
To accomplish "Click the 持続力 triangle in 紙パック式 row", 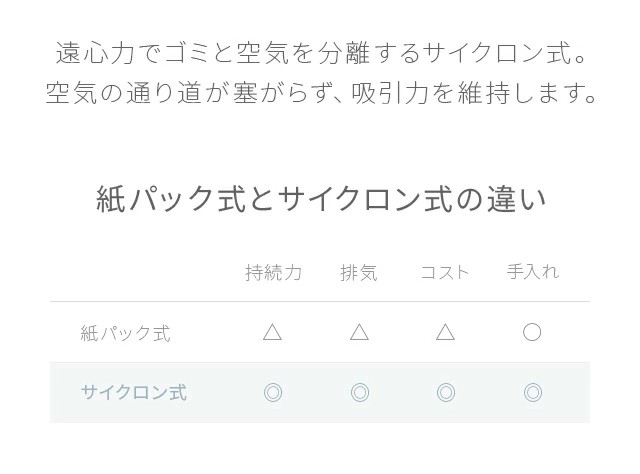I will point(273,332).
